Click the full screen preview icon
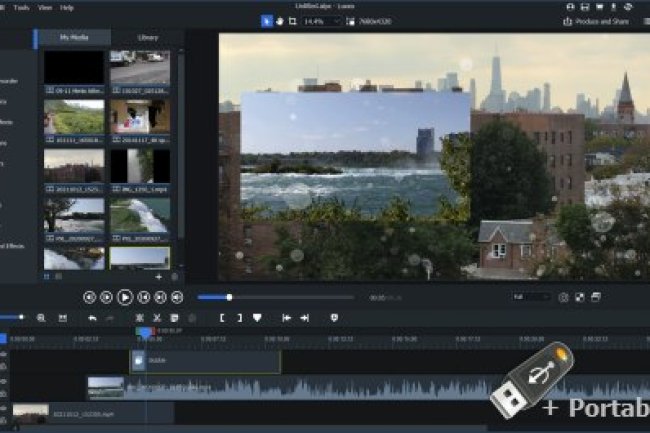Image resolution: width=650 pixels, height=433 pixels. (580, 297)
